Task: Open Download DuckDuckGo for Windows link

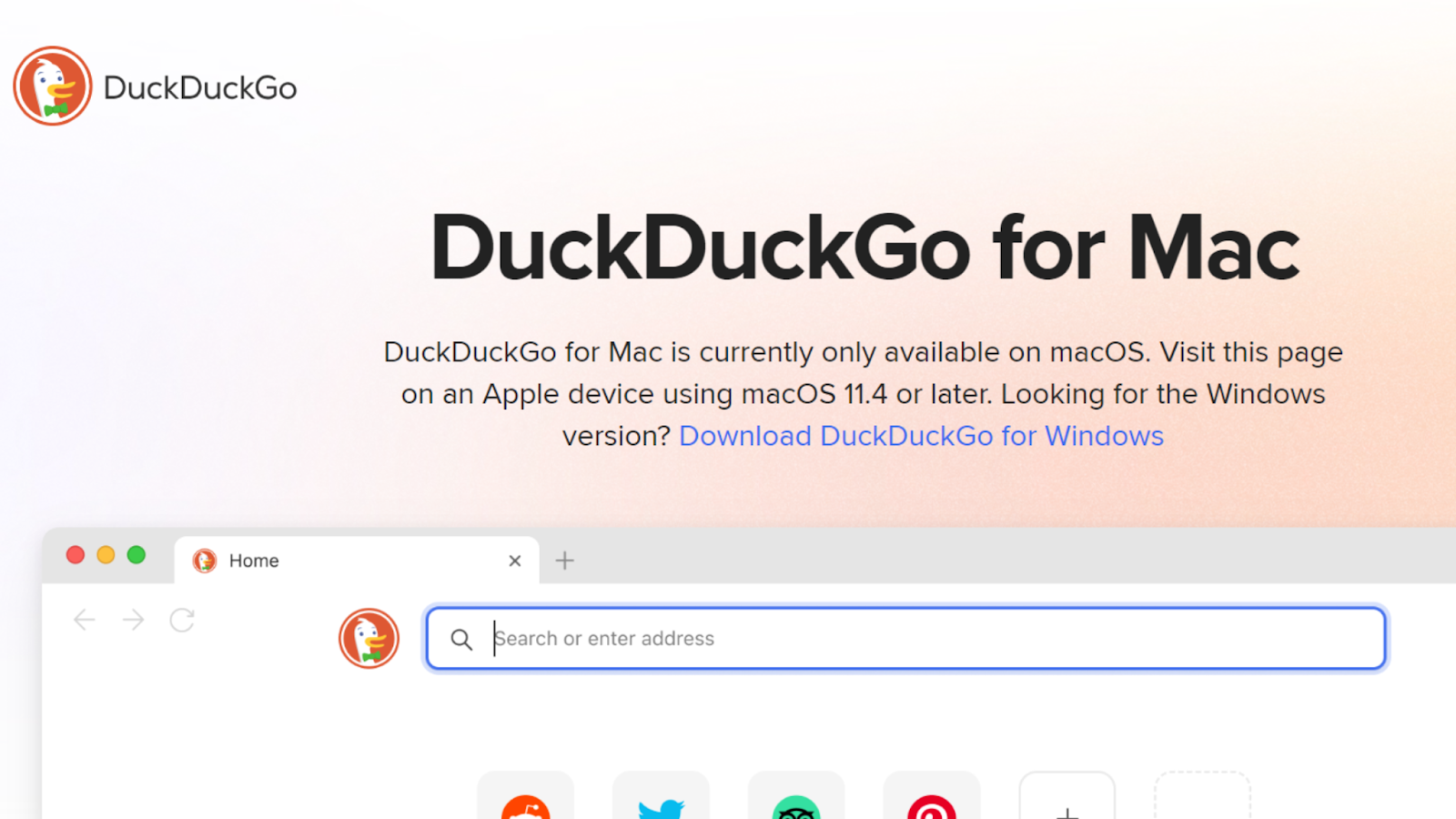Action: (x=921, y=436)
